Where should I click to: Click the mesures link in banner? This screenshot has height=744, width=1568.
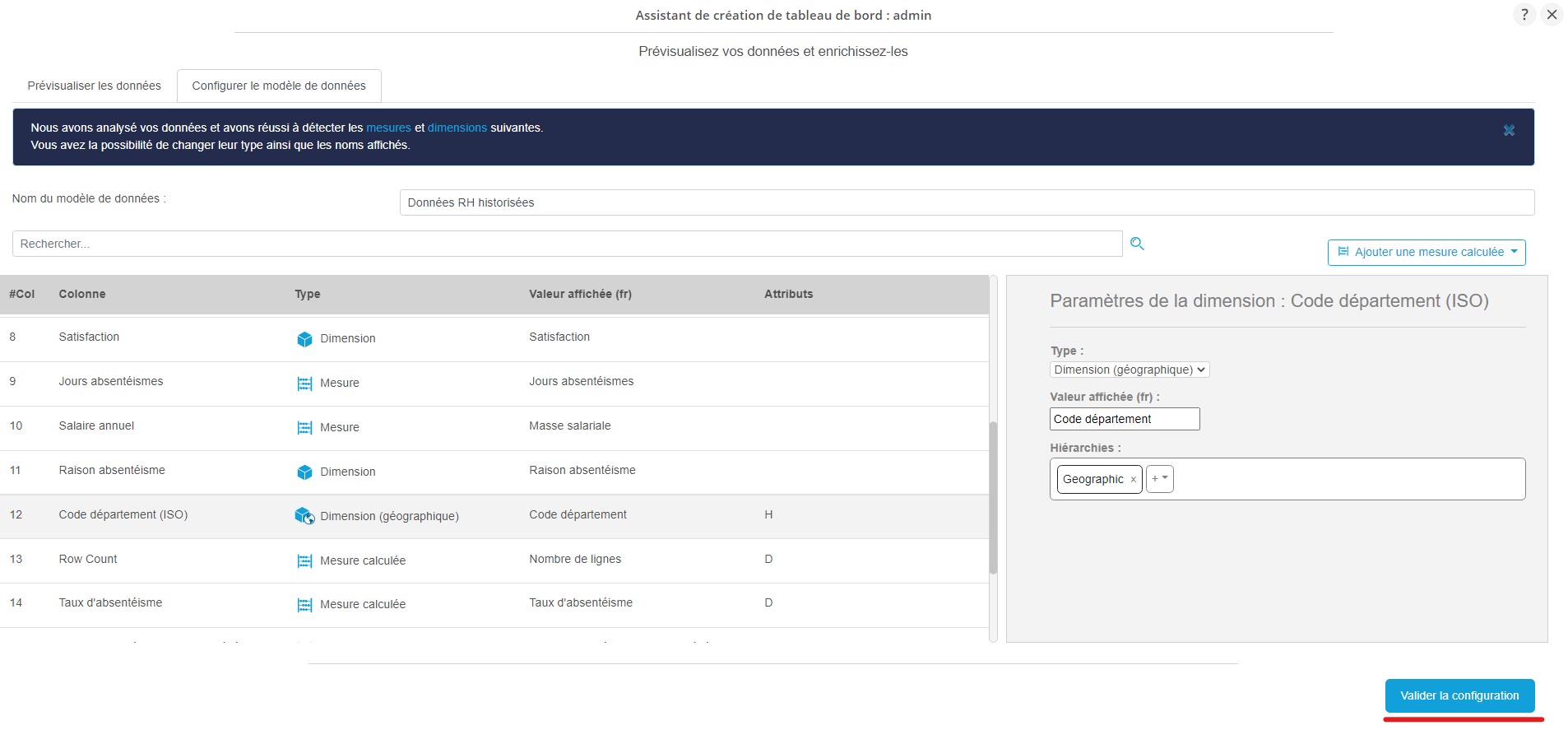388,128
